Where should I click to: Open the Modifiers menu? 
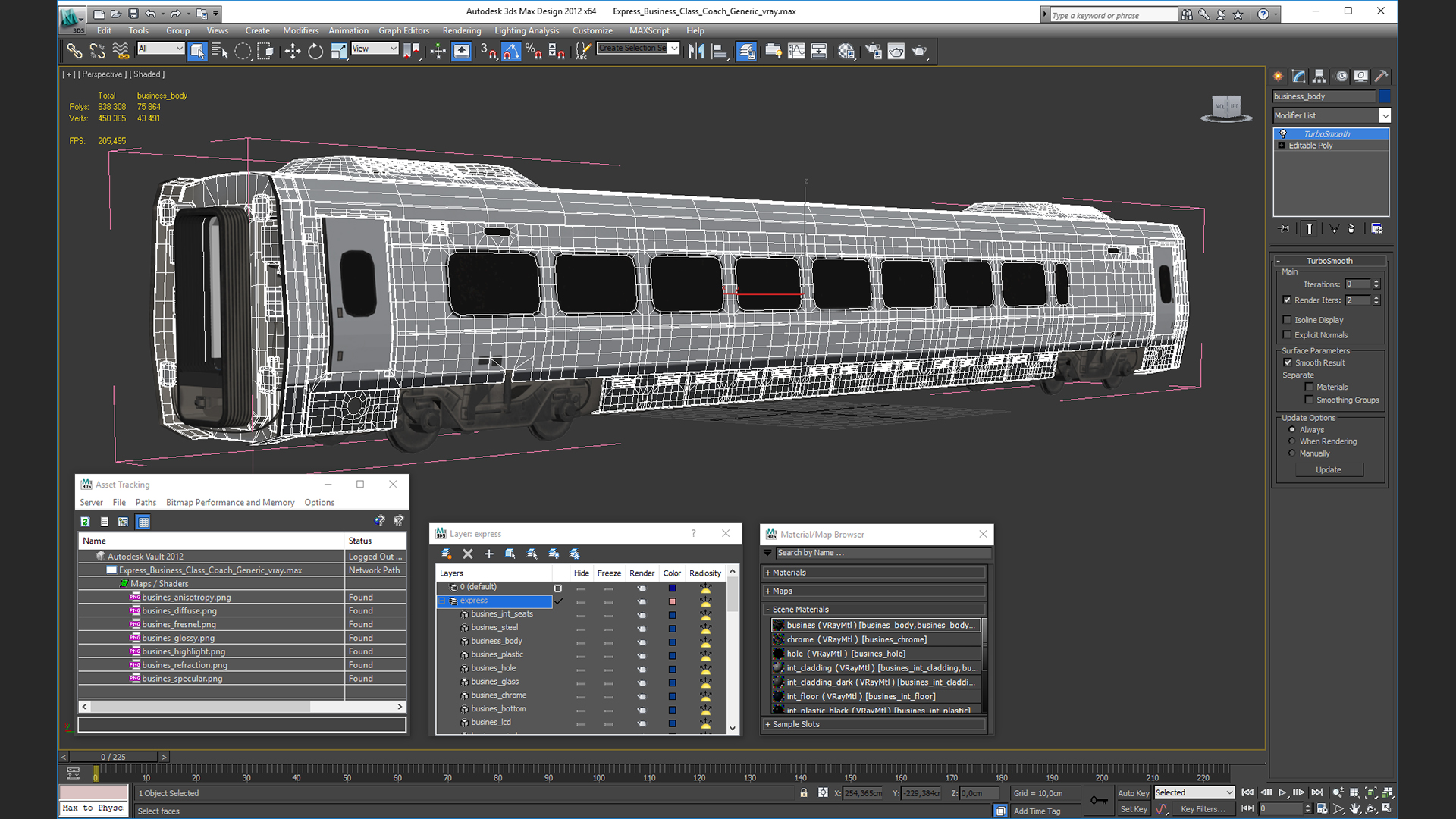300,30
